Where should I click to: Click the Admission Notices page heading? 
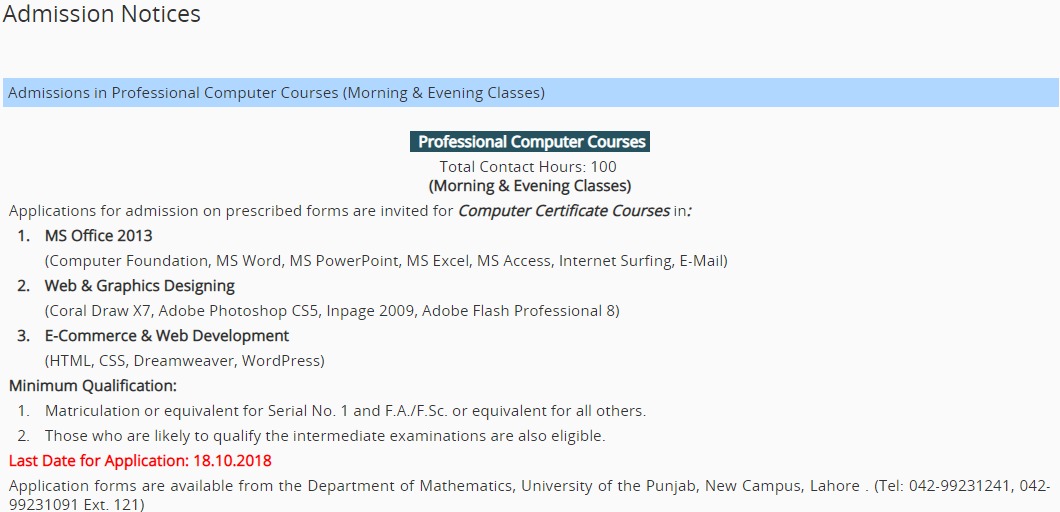click(x=101, y=14)
